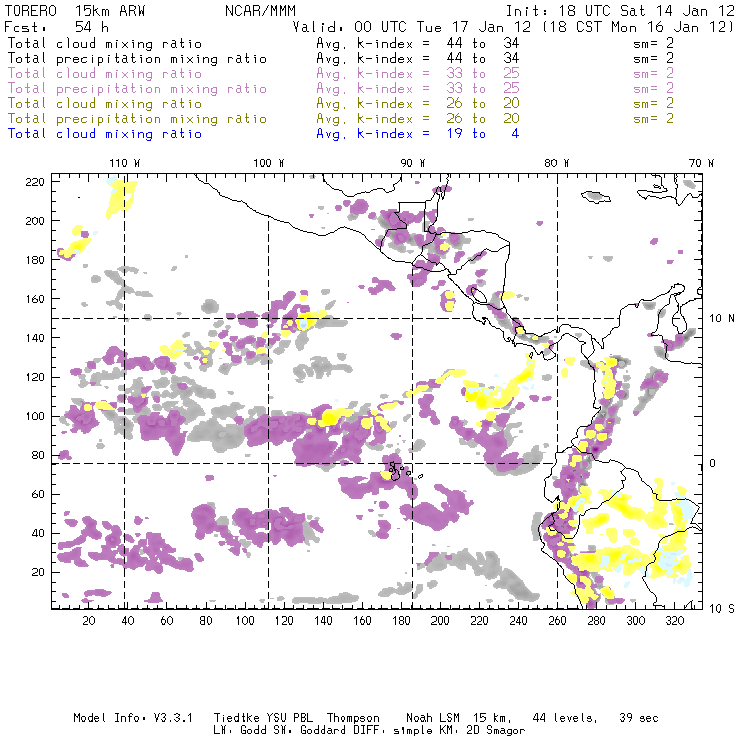Select the blue "Total cloud mixing ratio" legend line
The image size is (740, 740).
click(105, 134)
